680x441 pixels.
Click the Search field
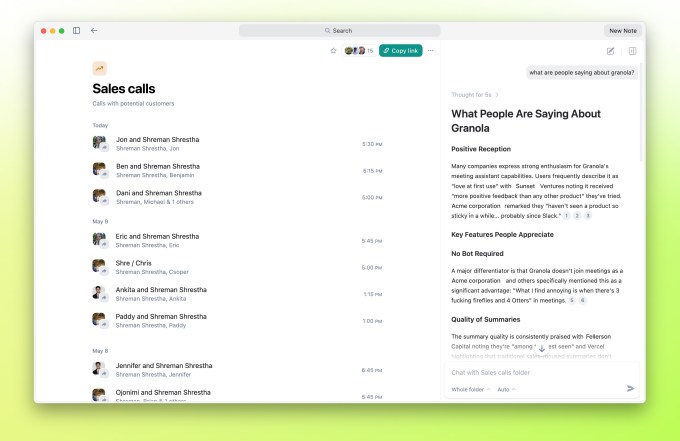coord(340,30)
